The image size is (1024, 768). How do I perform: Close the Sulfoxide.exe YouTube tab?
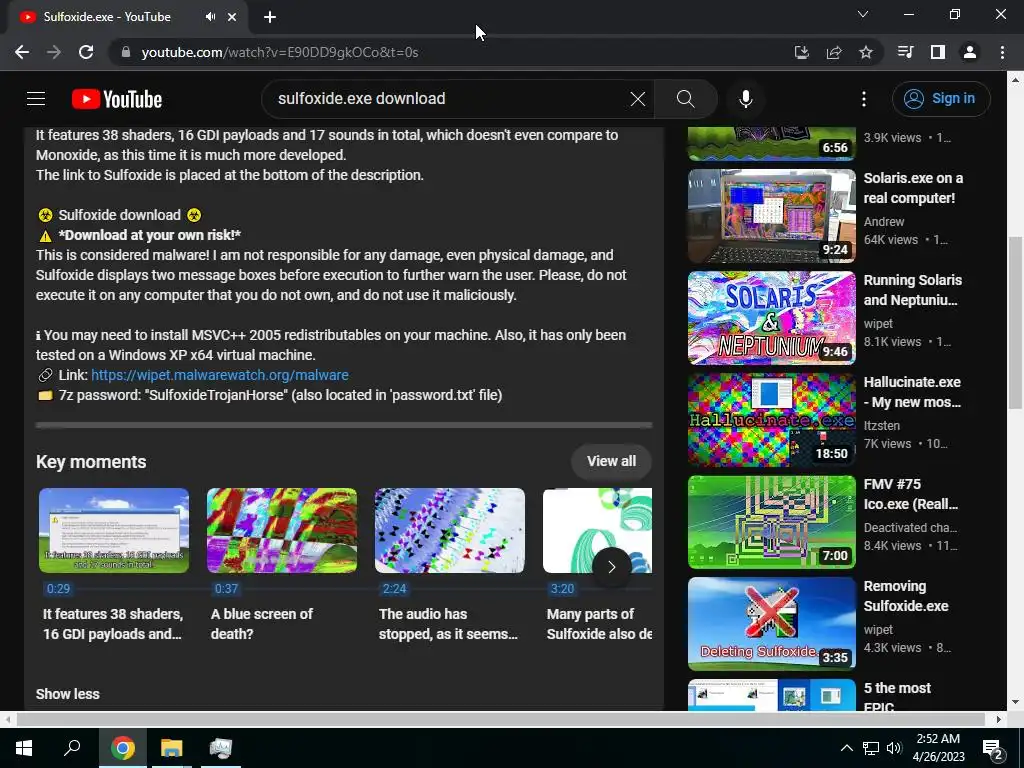click(232, 17)
